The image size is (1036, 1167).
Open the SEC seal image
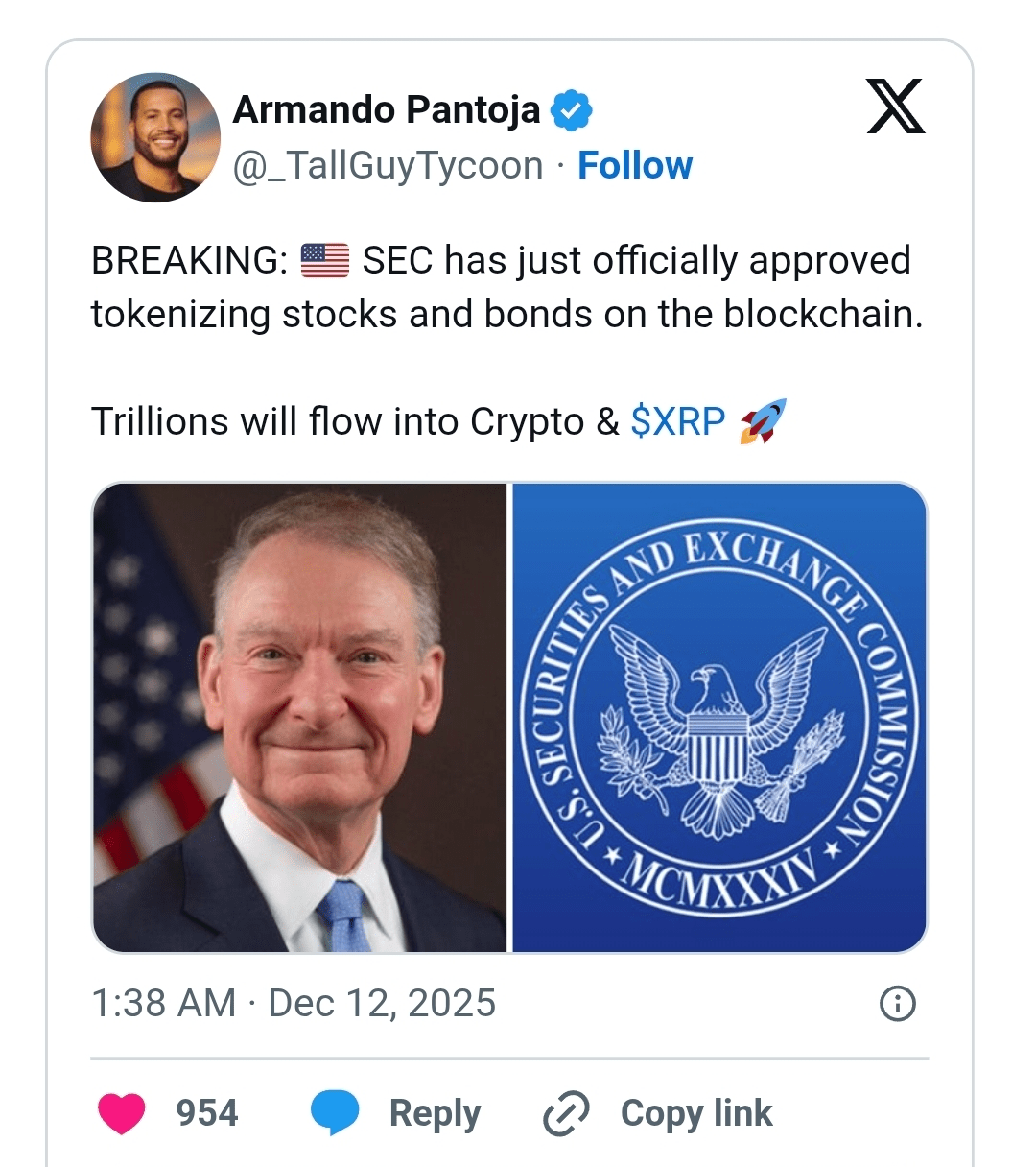[x=719, y=718]
